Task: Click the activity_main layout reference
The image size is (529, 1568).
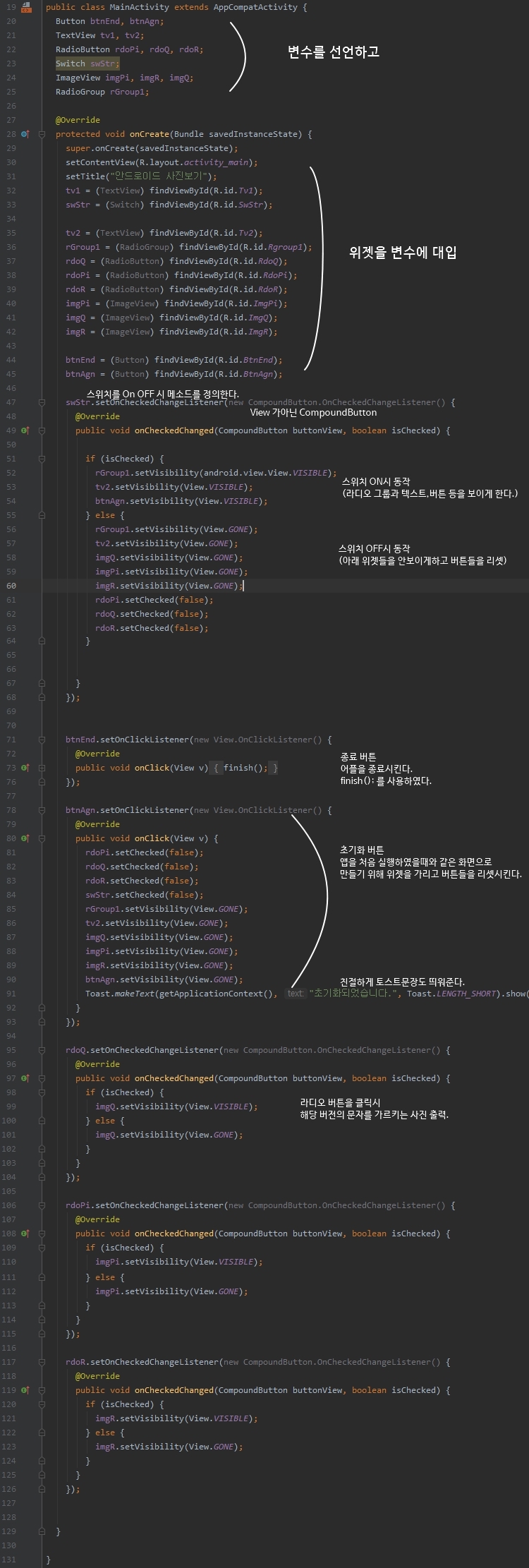Action: [x=216, y=162]
